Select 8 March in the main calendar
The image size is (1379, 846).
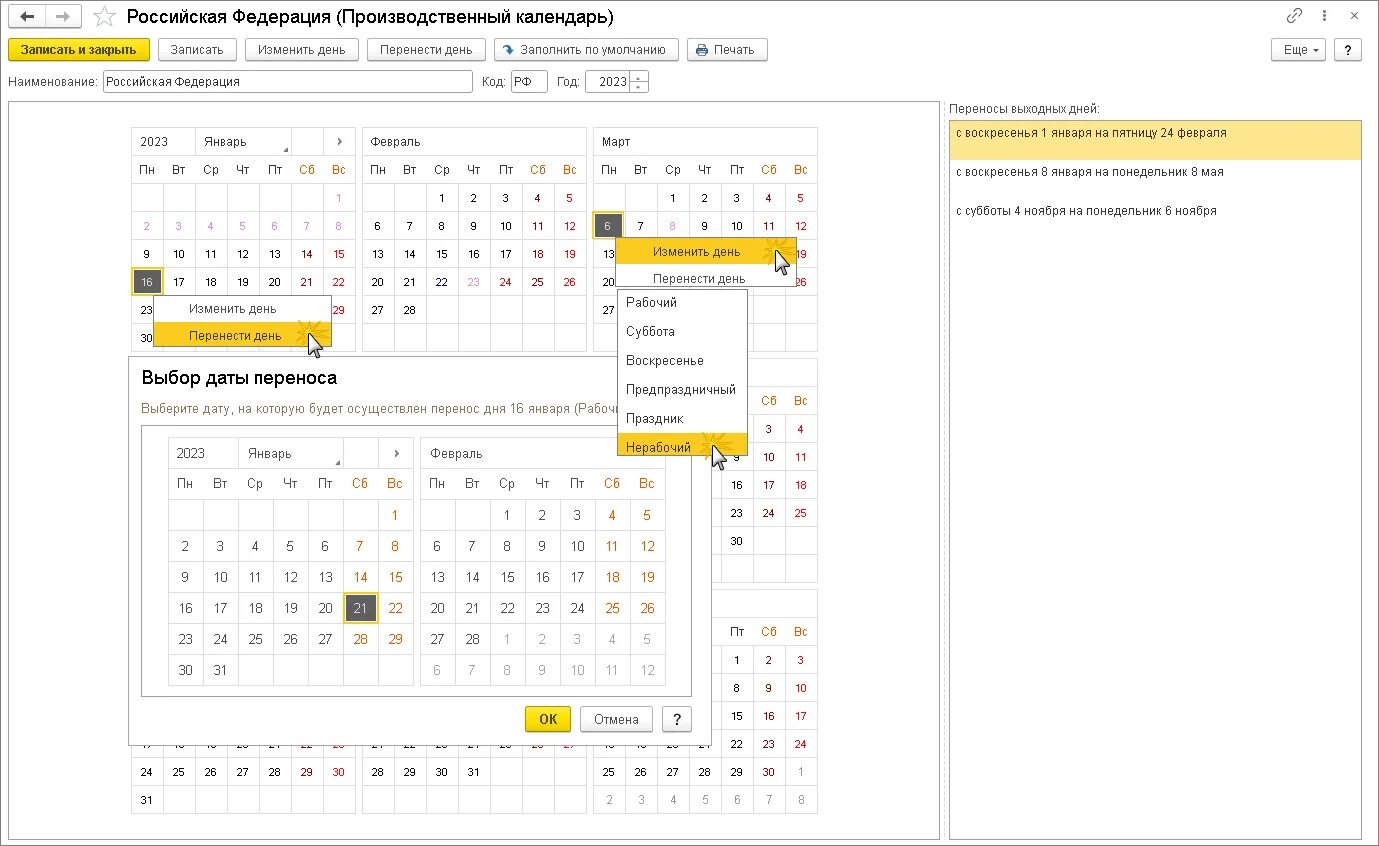[673, 226]
